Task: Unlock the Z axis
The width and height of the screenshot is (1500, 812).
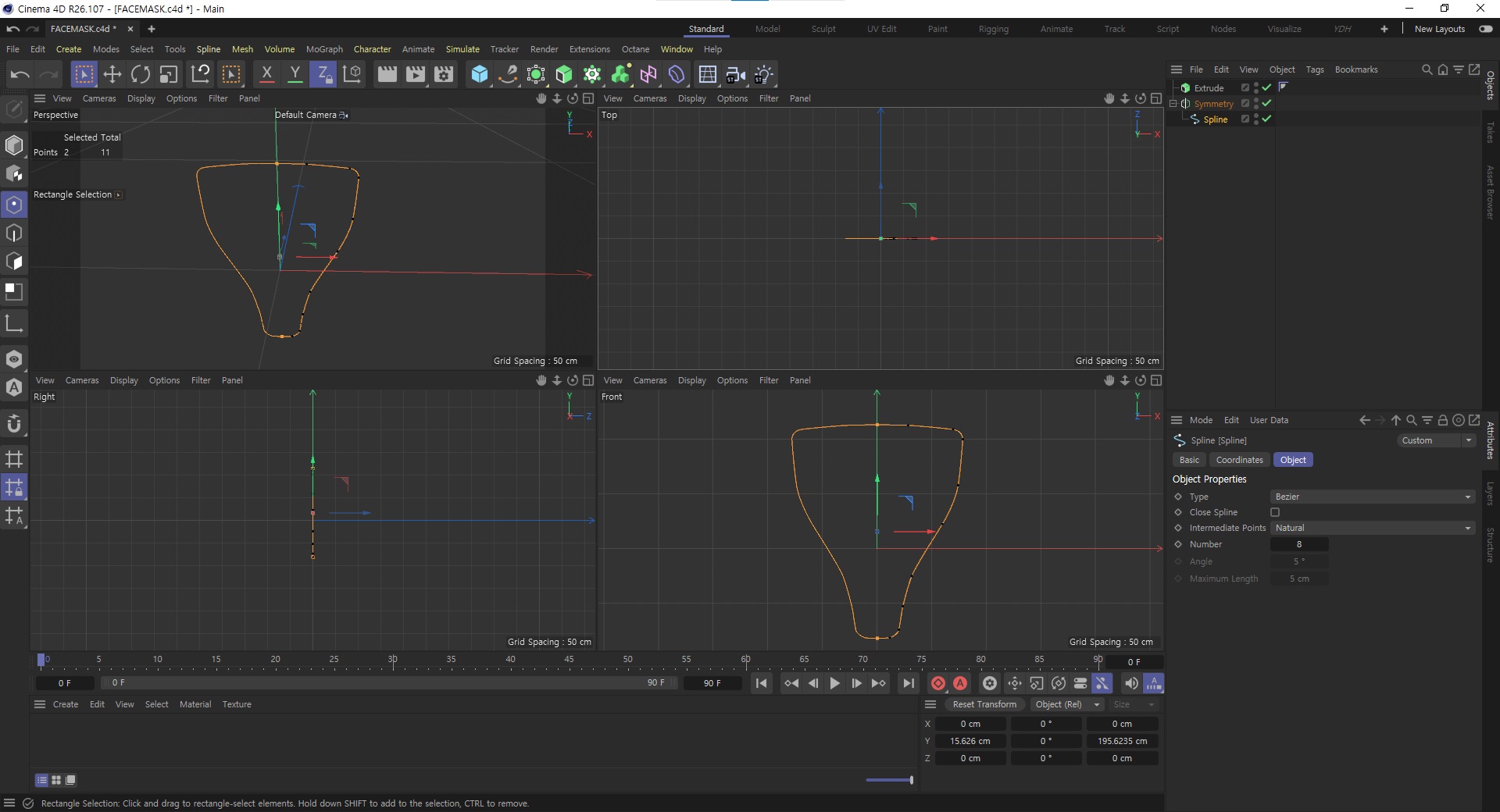Action: tap(322, 74)
